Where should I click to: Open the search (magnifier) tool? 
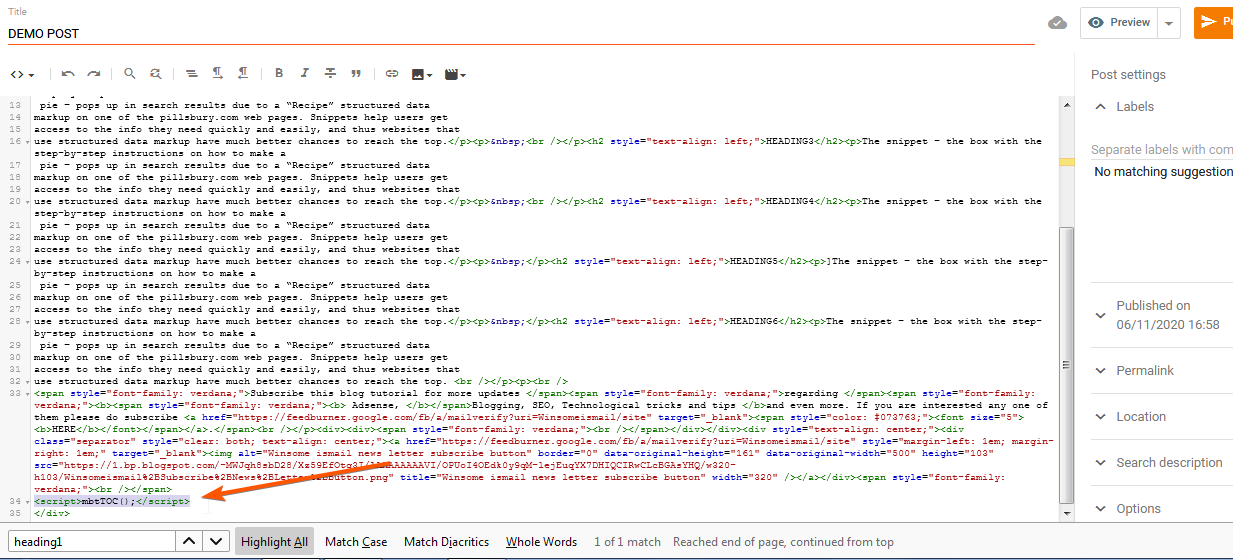pos(130,74)
